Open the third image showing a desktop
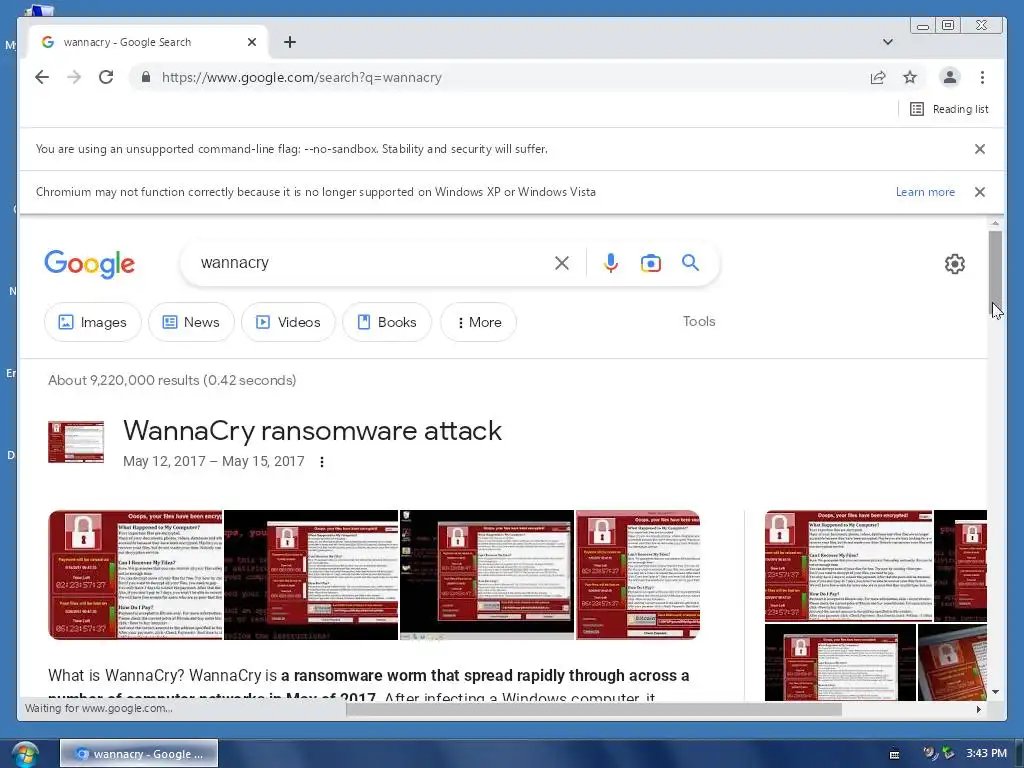The width and height of the screenshot is (1024, 768). click(487, 575)
